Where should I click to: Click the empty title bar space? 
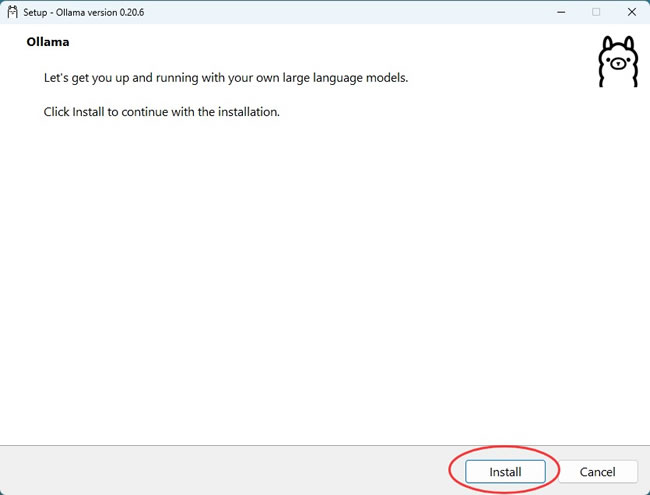(350, 12)
